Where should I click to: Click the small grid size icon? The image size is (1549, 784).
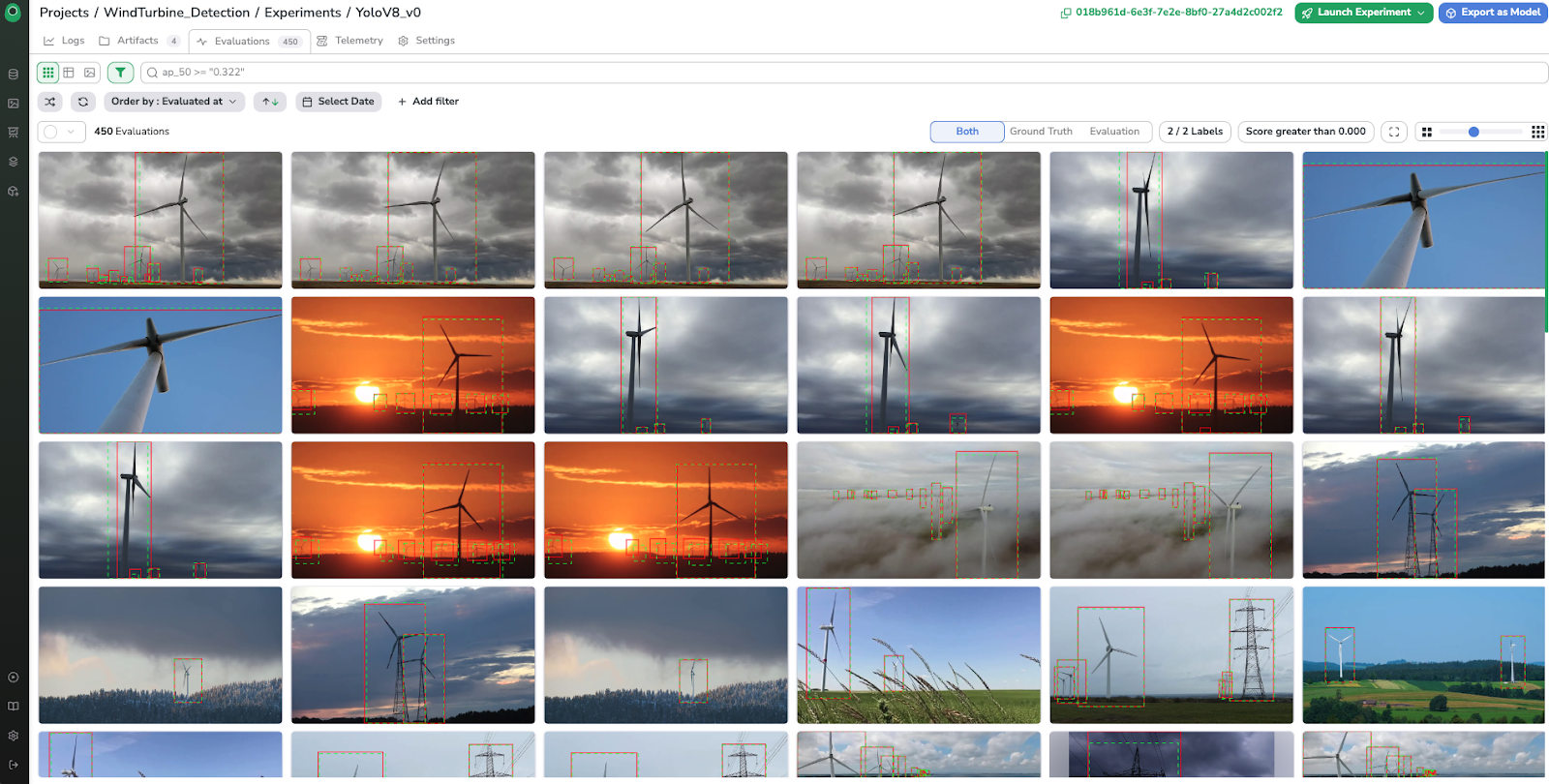[1426, 132]
